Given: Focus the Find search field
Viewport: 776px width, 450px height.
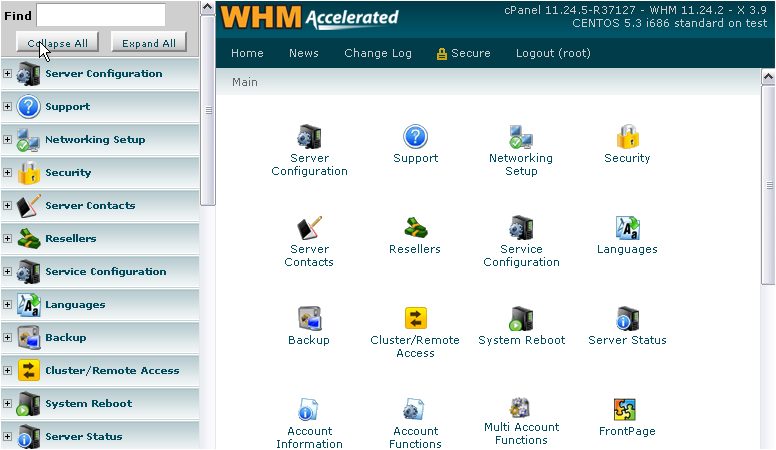Looking at the screenshot, I should pyautogui.click(x=101, y=15).
